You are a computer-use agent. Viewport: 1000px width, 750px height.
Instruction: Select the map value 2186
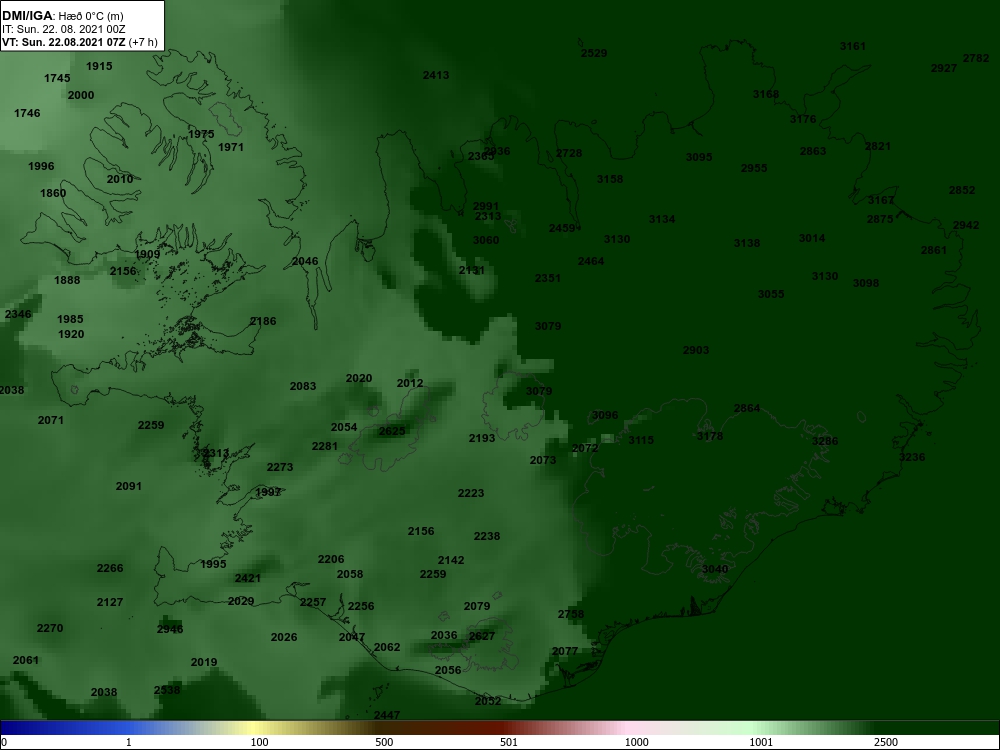[x=263, y=321]
